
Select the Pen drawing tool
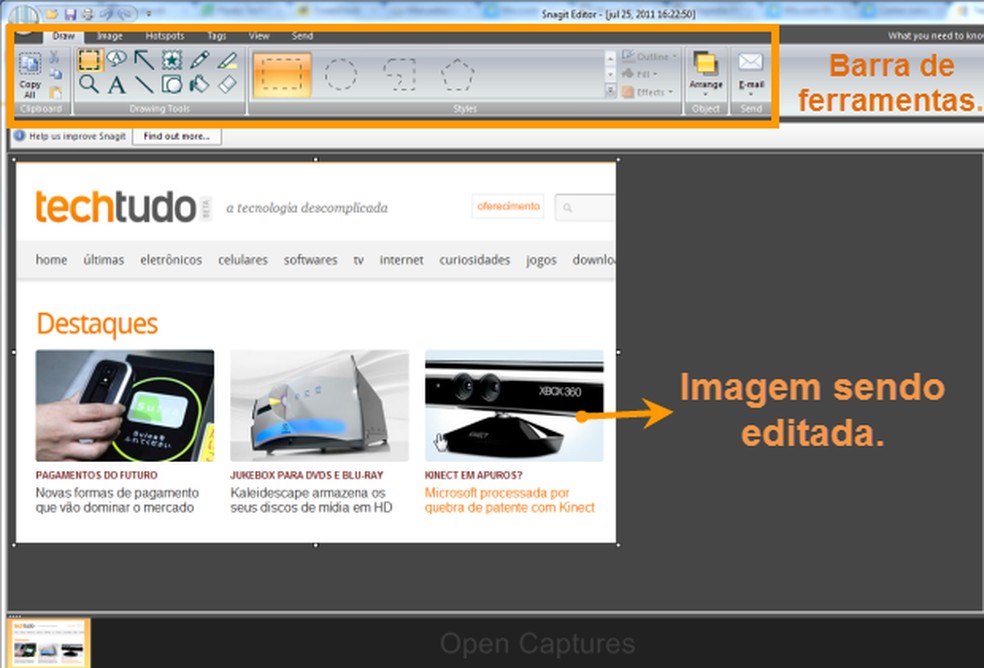(x=199, y=58)
